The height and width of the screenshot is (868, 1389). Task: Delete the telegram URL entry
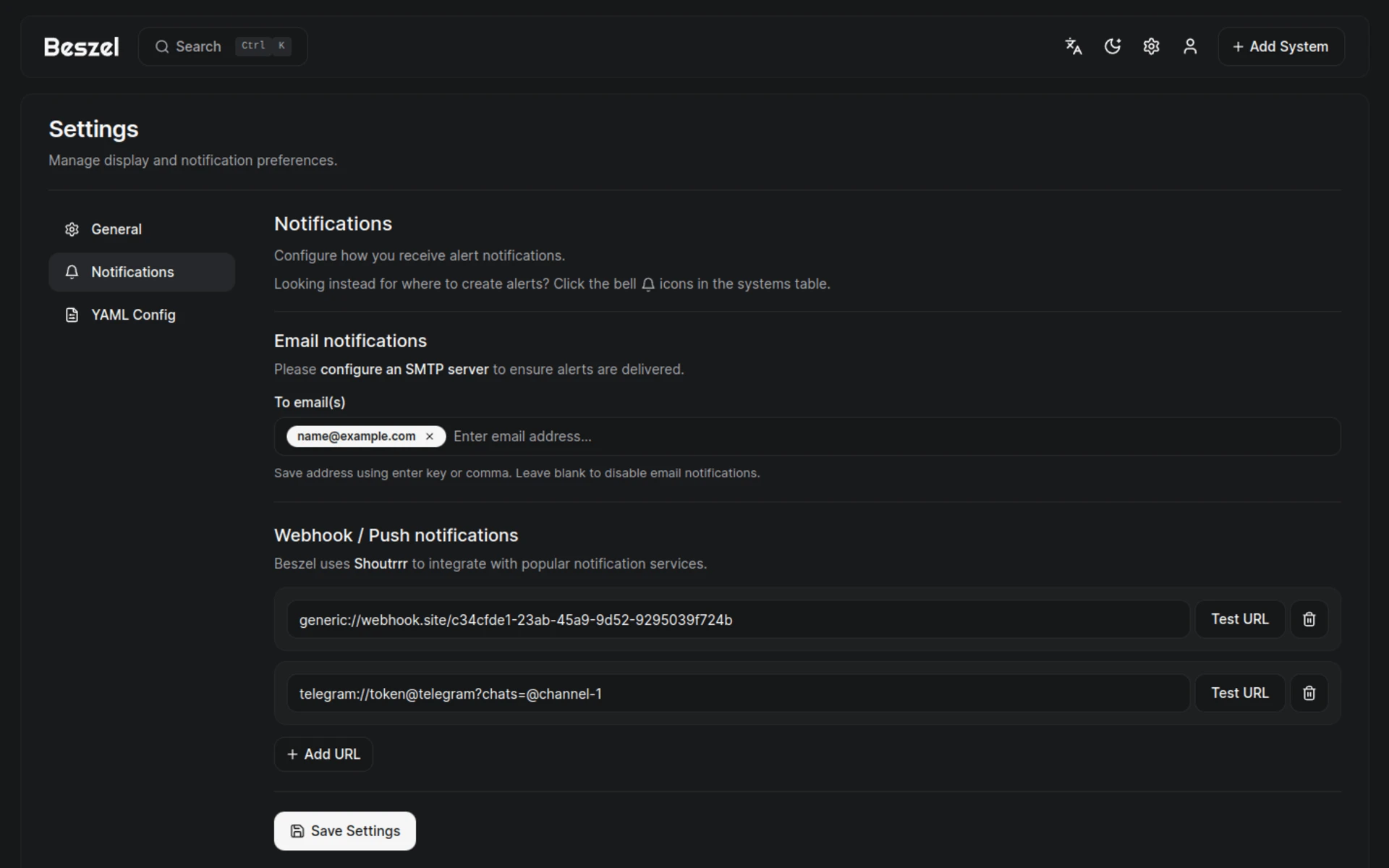pos(1309,693)
